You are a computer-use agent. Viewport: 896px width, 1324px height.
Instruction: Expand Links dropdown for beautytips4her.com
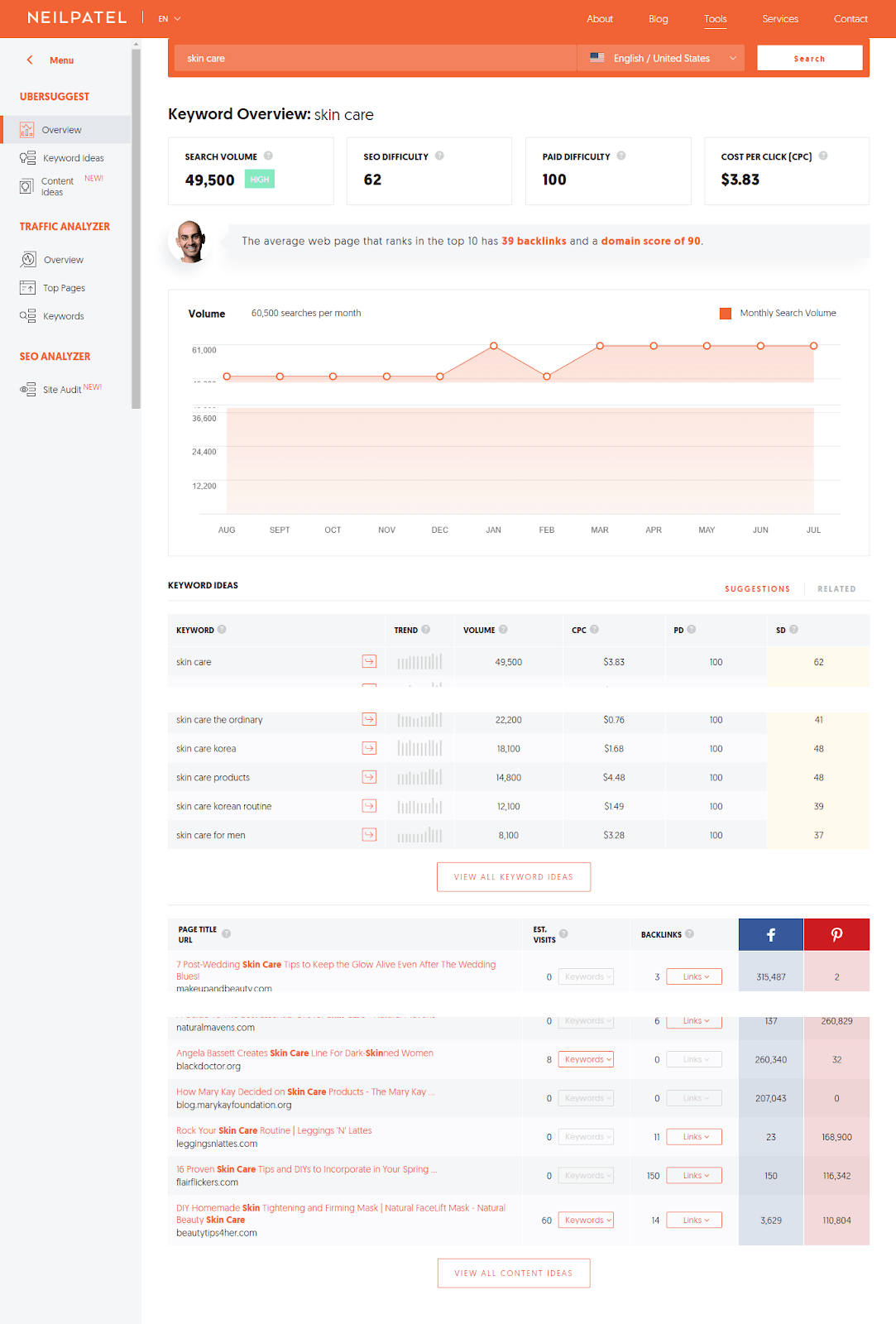694,1220
